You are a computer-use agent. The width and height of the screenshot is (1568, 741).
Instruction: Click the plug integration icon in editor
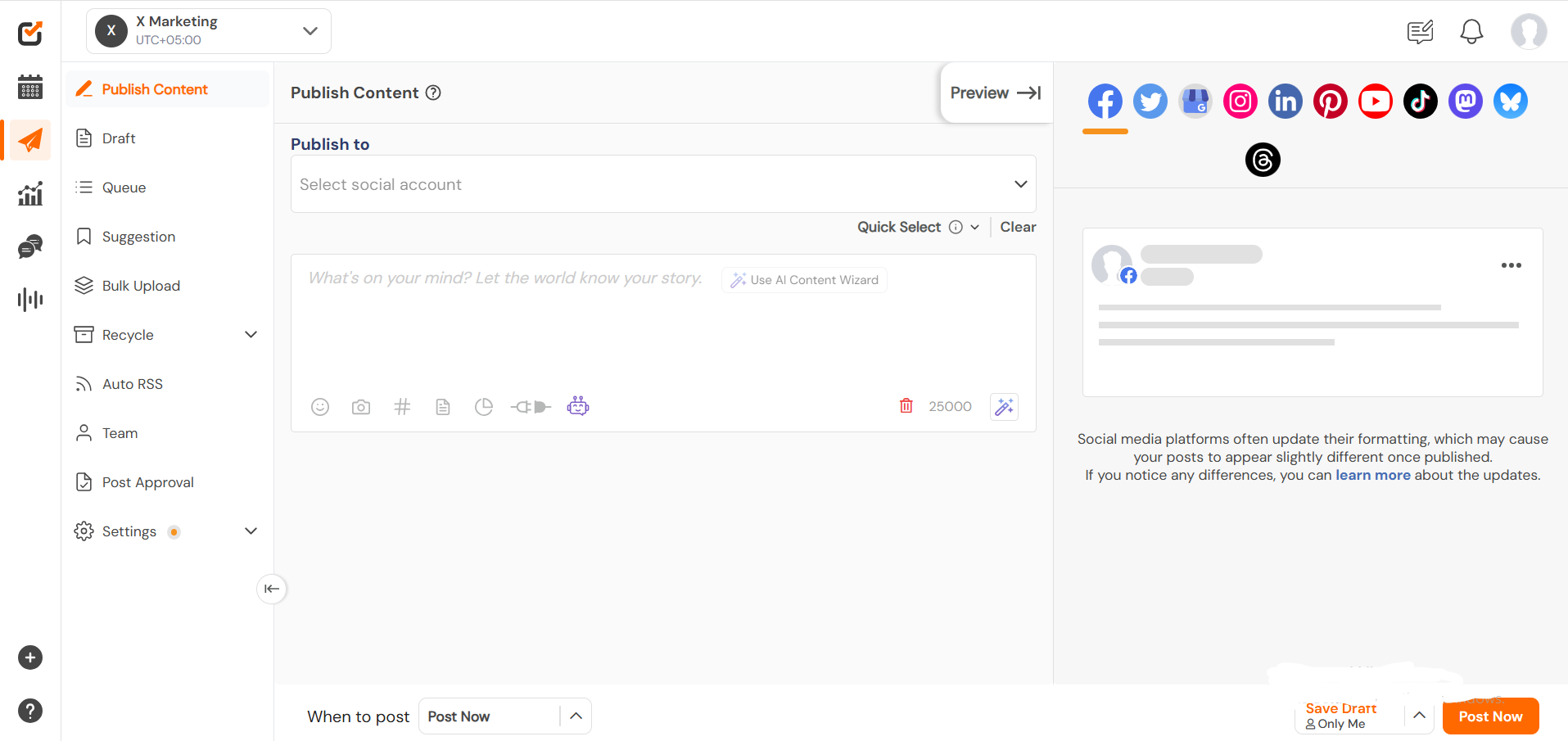tap(531, 407)
